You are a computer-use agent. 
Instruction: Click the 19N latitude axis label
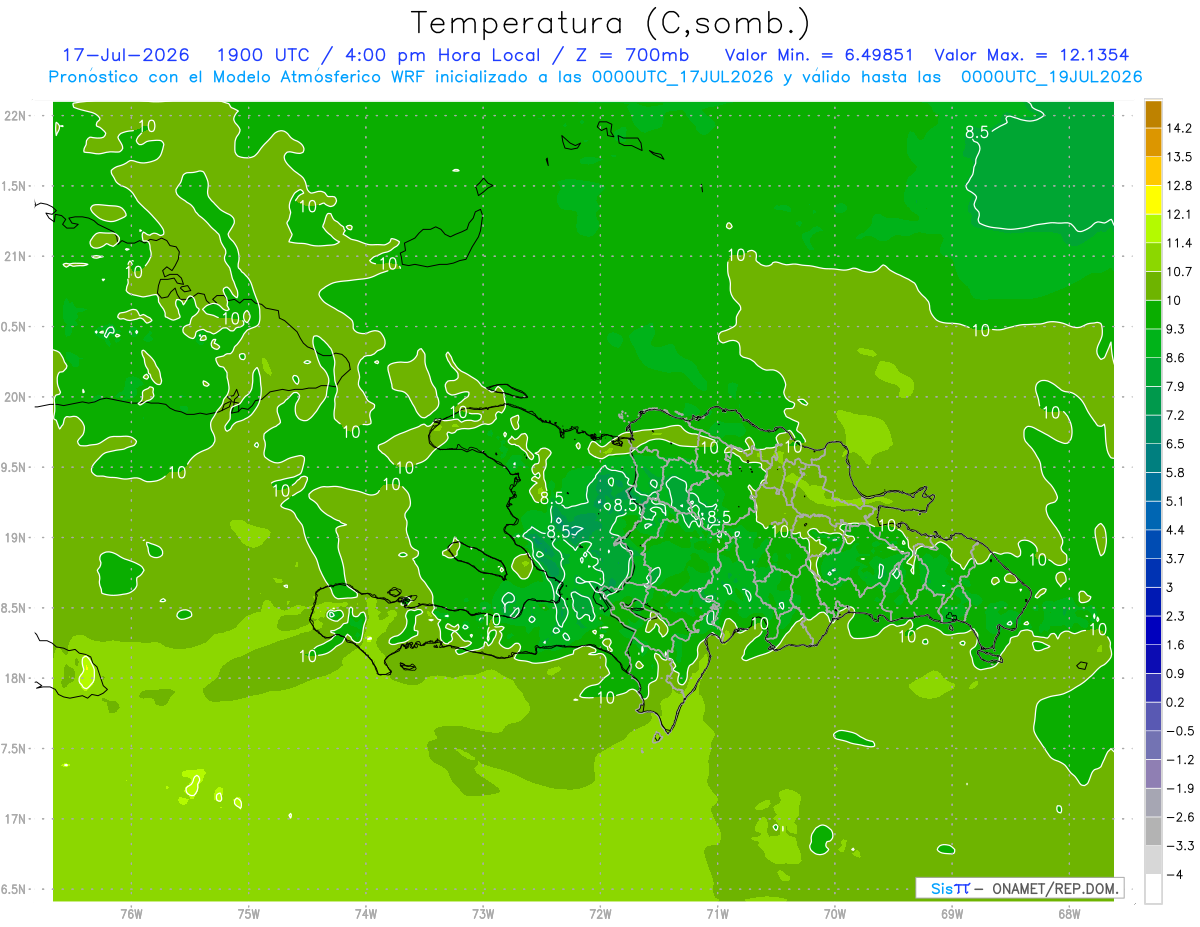pos(16,537)
